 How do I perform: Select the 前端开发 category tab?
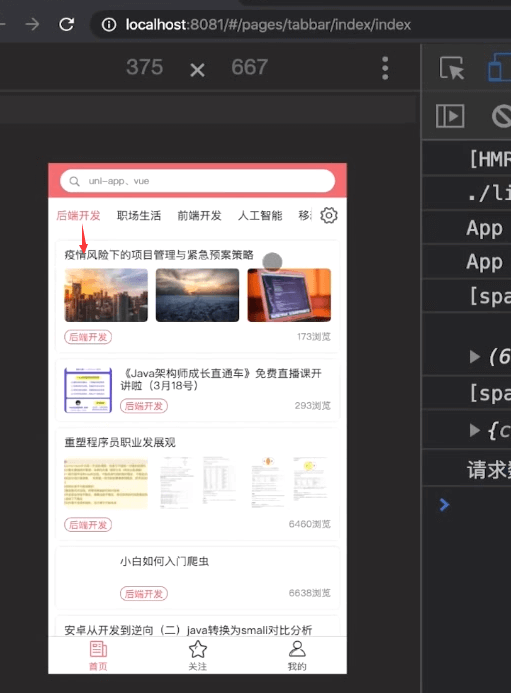point(199,216)
